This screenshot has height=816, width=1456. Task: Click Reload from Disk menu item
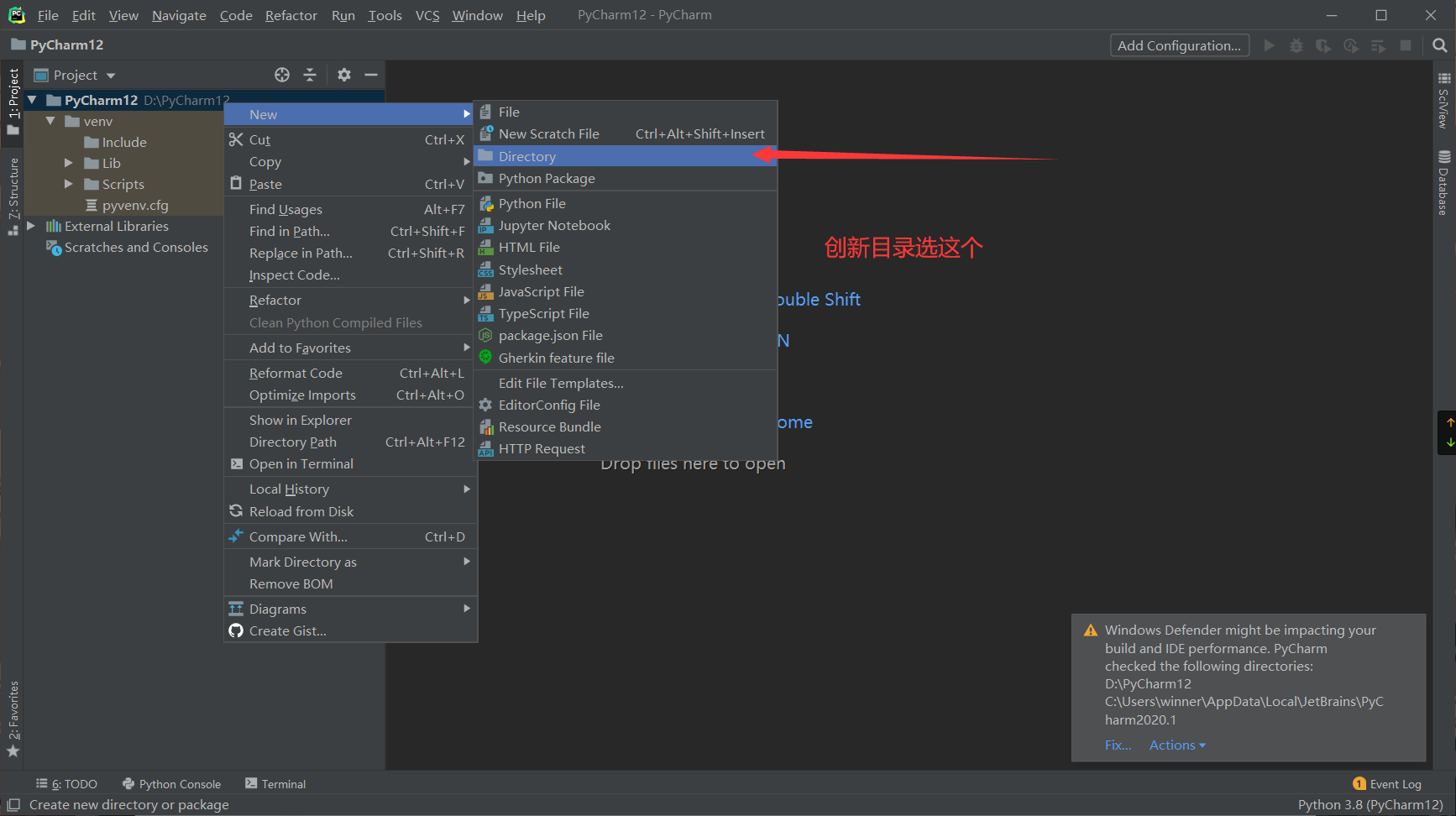pyautogui.click(x=350, y=512)
